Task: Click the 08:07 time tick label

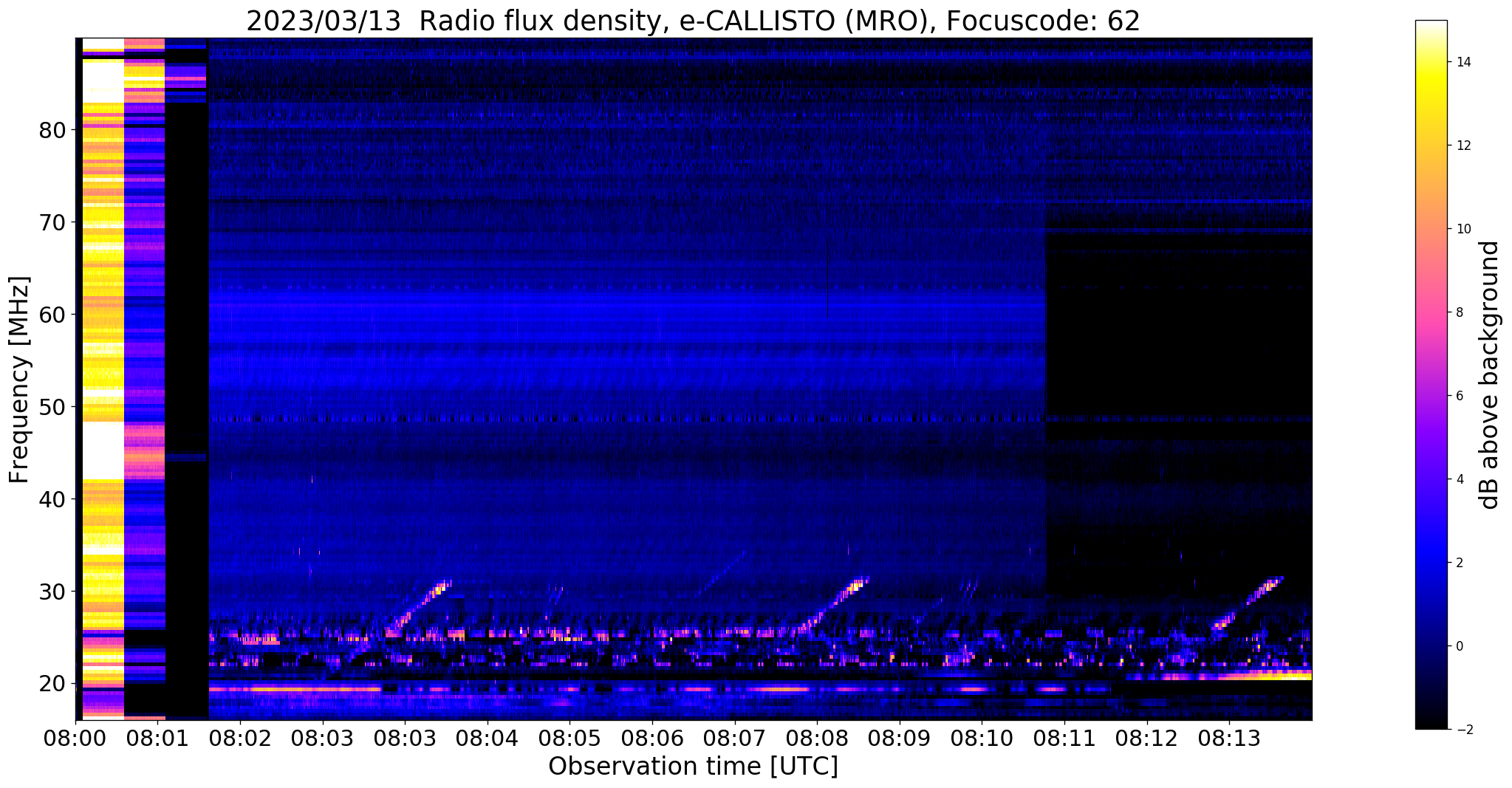Action: 735,737
